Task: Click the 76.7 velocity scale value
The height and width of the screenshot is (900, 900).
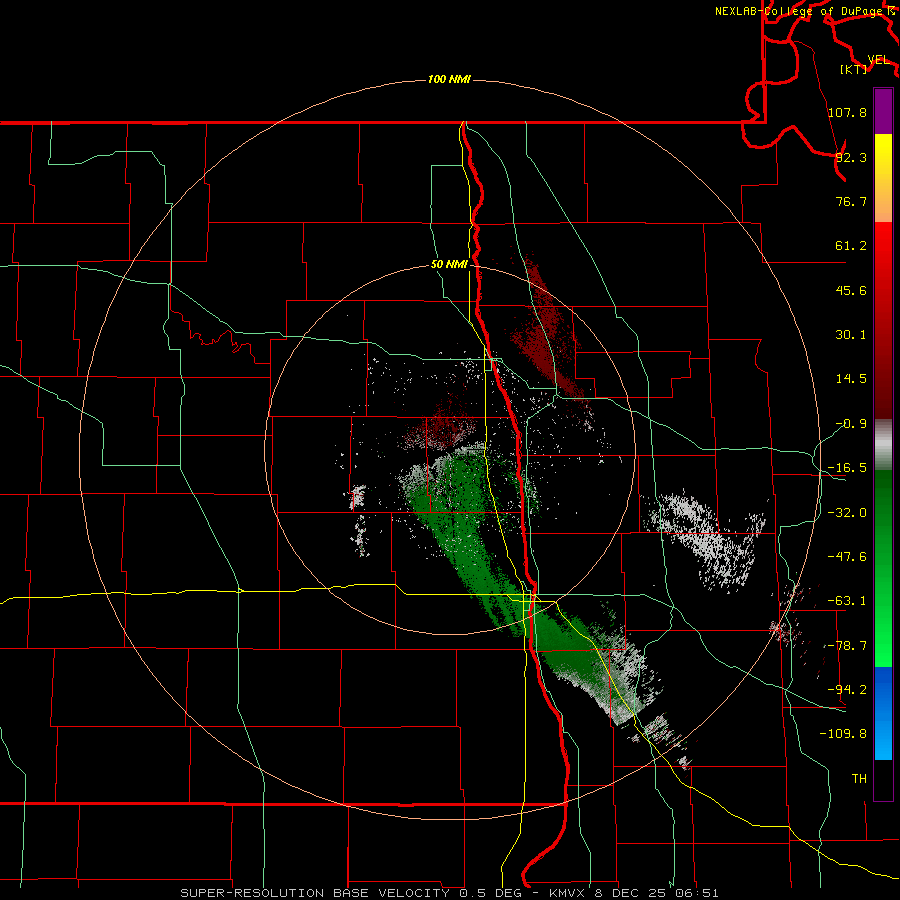Action: [x=851, y=201]
